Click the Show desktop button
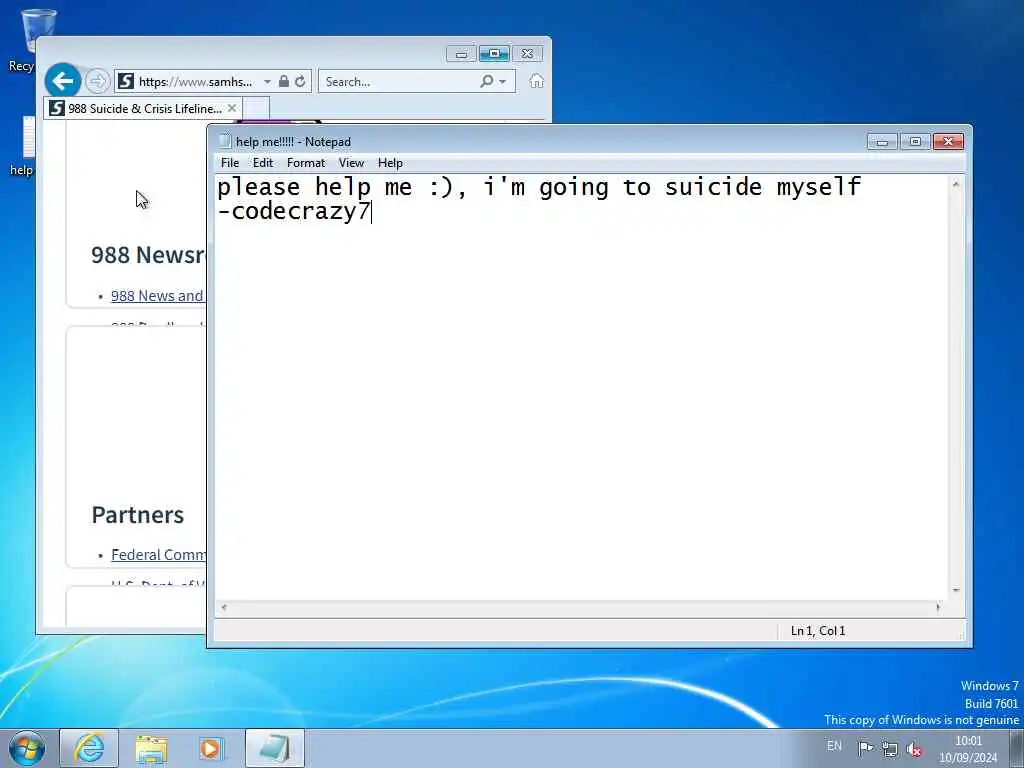 (1016, 748)
